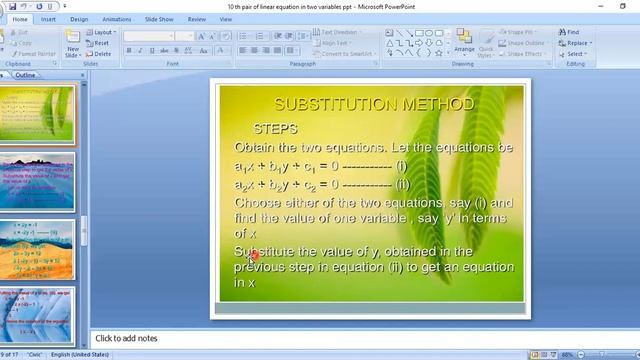Click the Bullets list icon
The width and height of the screenshot is (640, 360).
(244, 36)
